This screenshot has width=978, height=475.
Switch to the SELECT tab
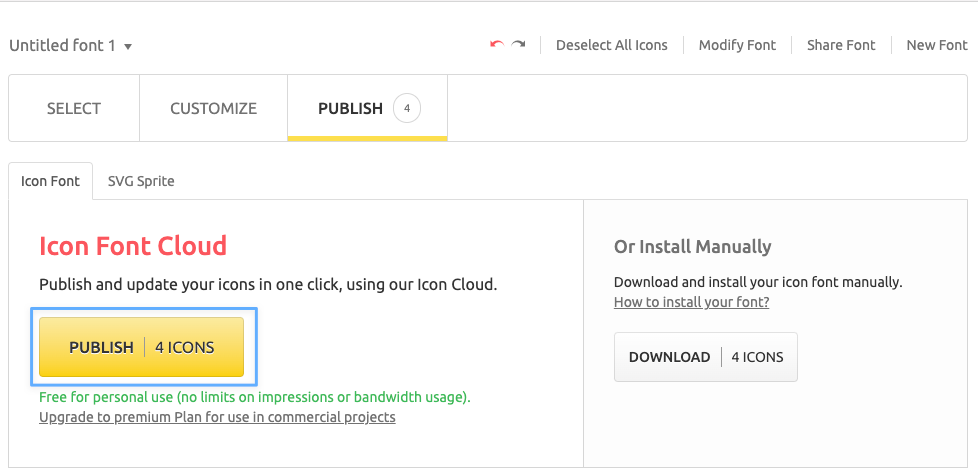click(74, 108)
